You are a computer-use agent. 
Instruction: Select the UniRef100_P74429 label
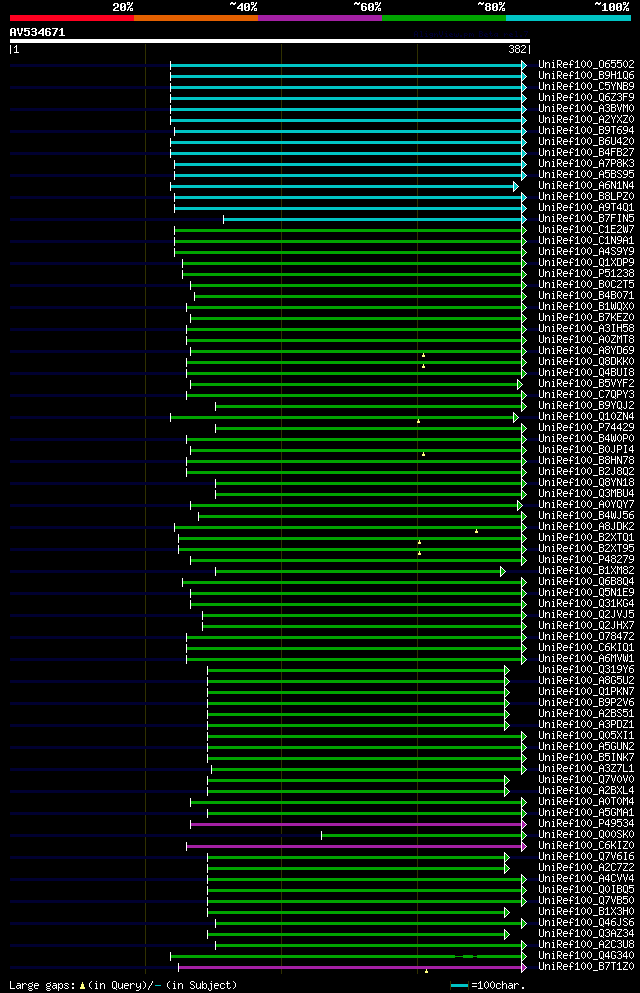586,427
